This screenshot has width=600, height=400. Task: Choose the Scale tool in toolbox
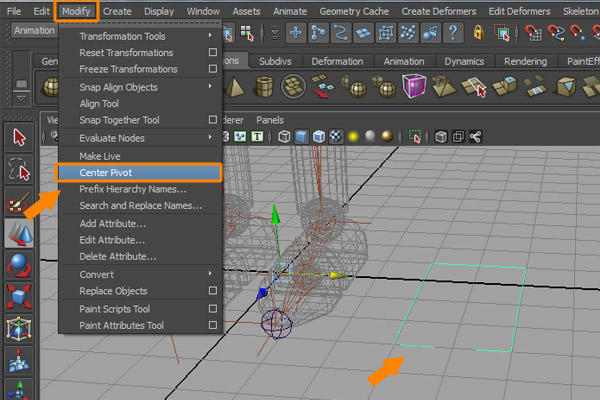pyautogui.click(x=18, y=299)
